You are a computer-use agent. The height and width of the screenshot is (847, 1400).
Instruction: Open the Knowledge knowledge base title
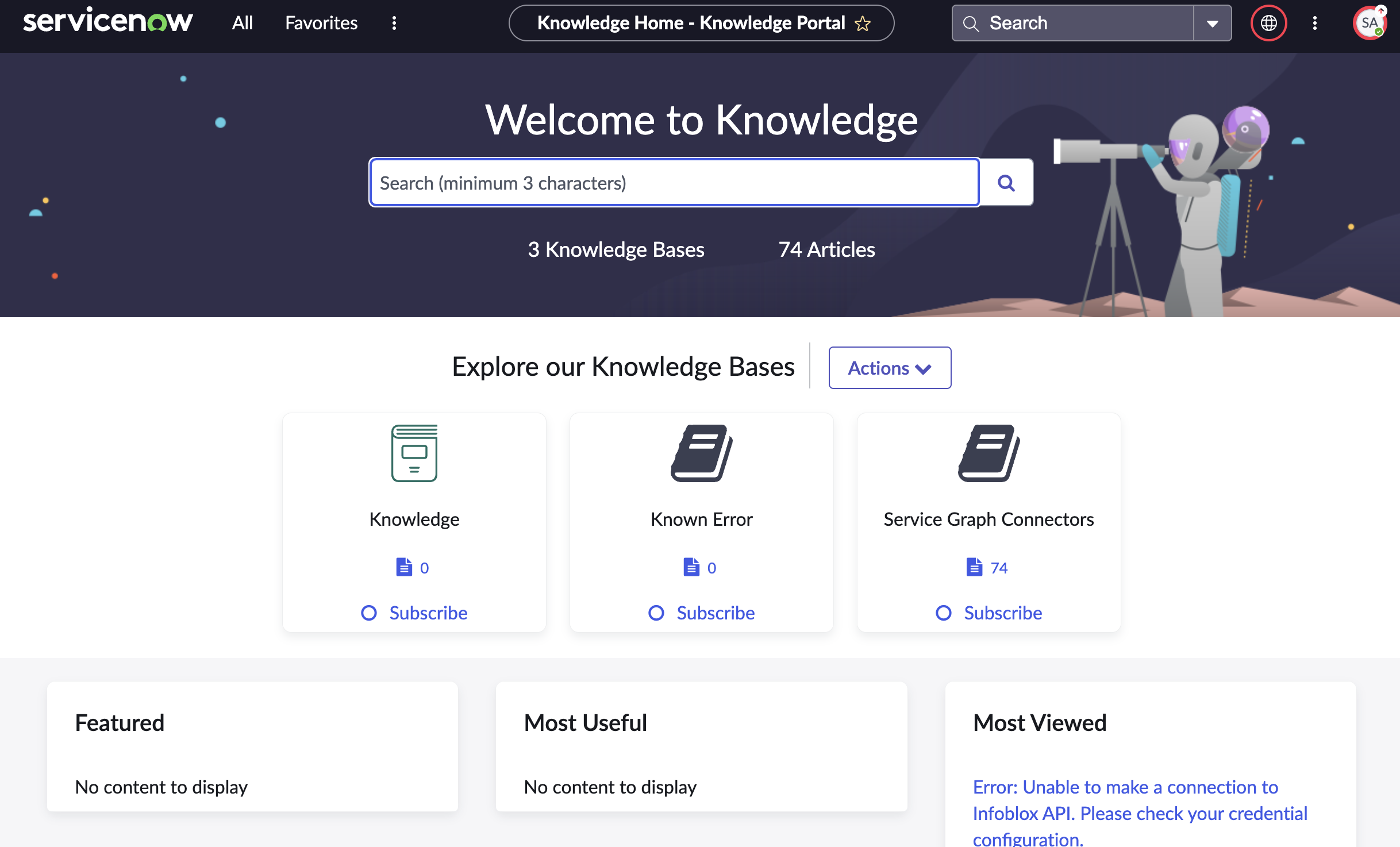[414, 519]
